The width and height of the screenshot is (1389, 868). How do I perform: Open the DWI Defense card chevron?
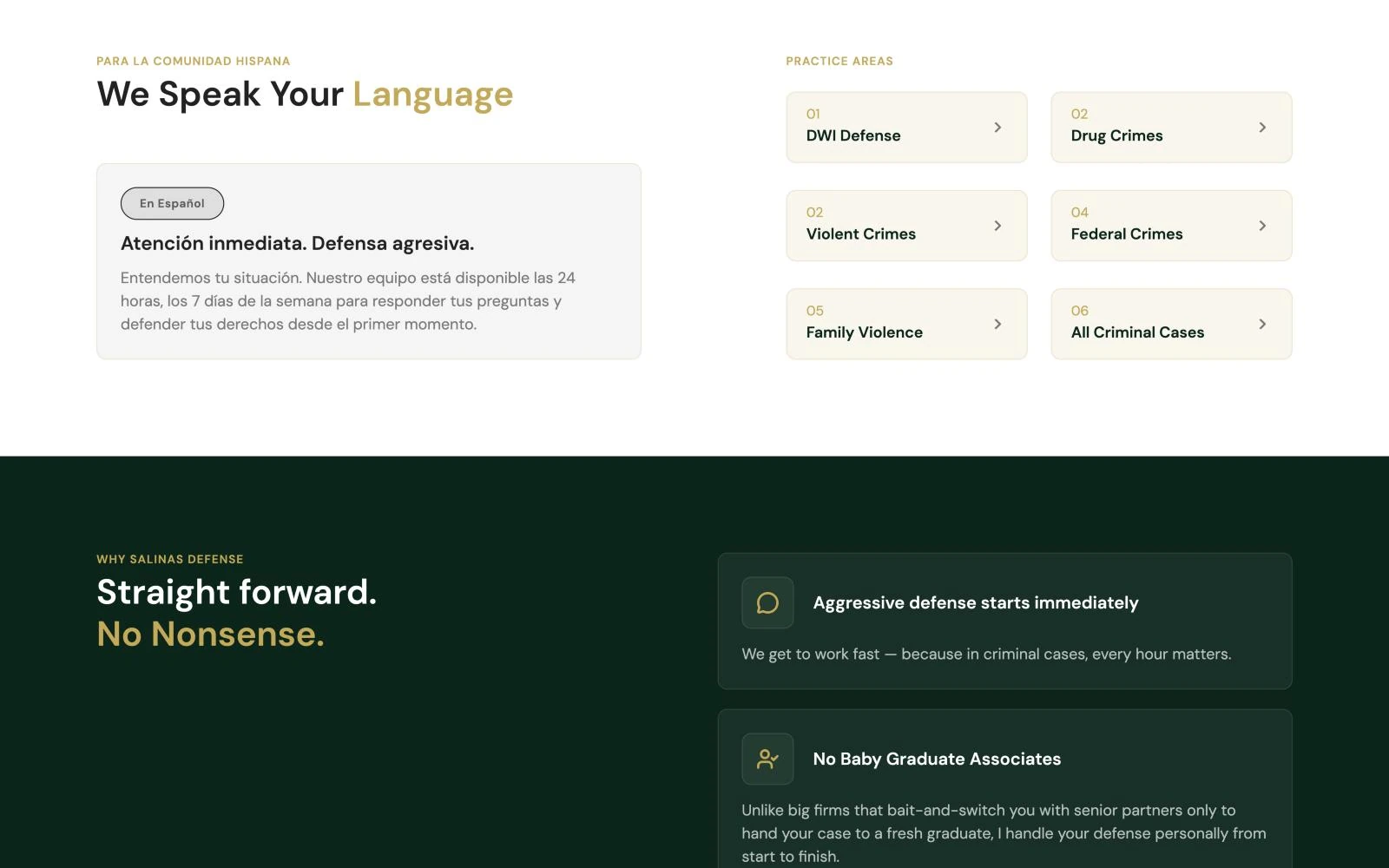tap(997, 127)
